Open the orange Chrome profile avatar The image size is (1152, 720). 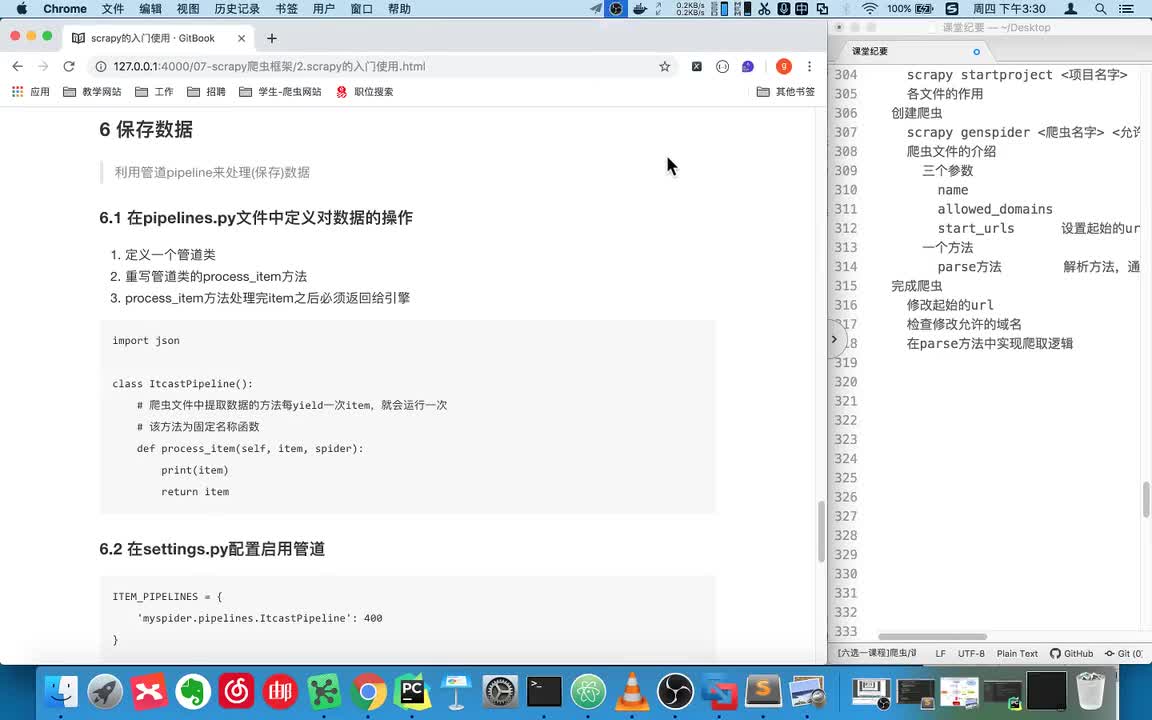[x=784, y=66]
